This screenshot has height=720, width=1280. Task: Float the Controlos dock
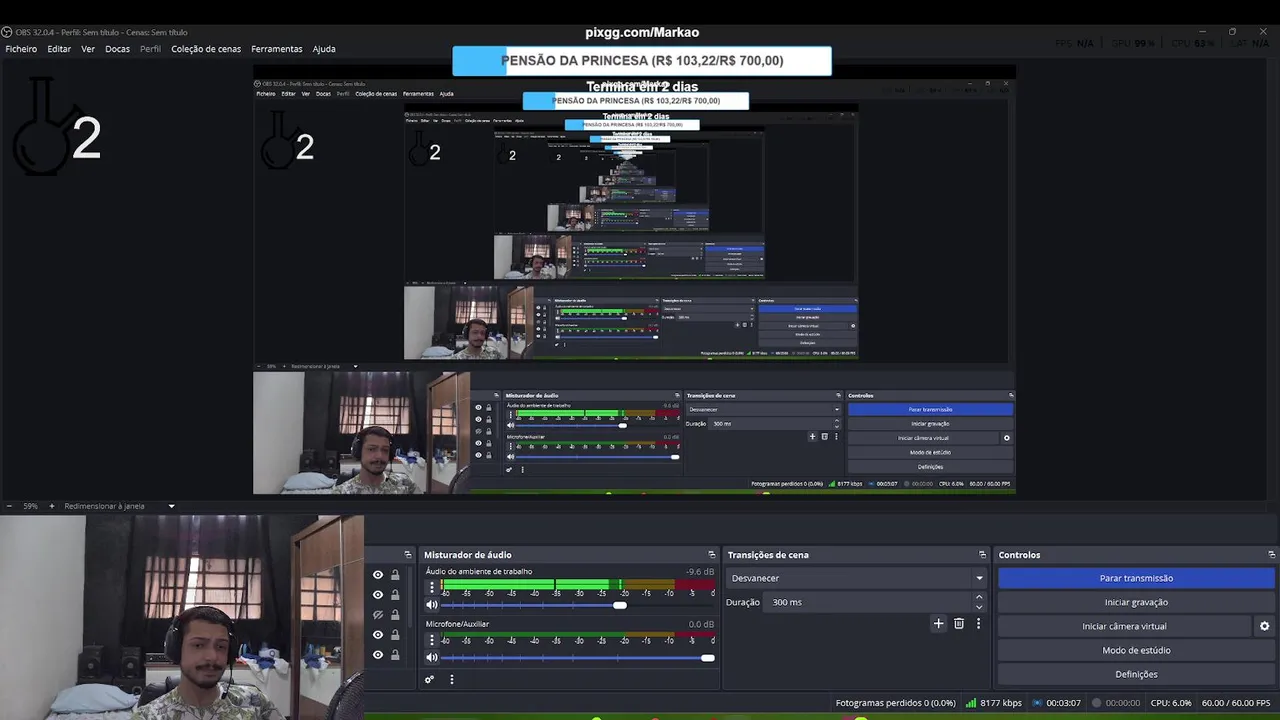[1271, 555]
